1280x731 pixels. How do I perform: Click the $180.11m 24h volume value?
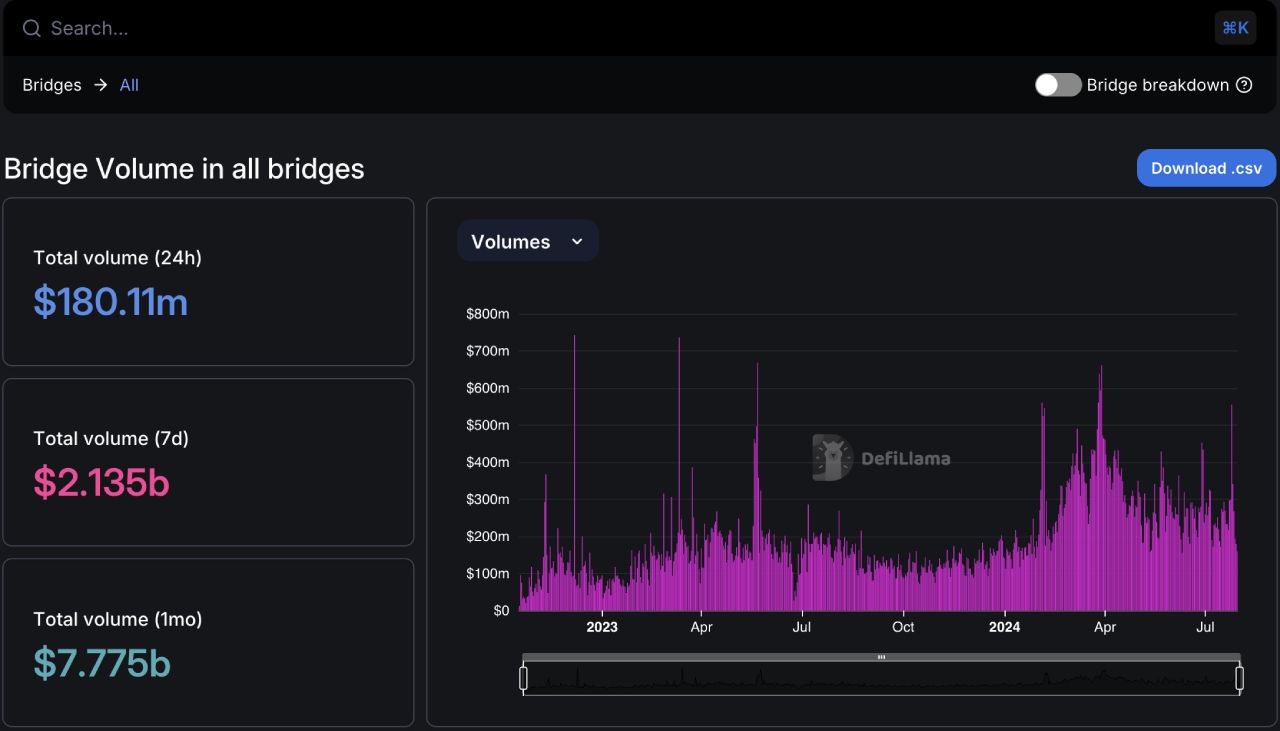[x=111, y=301]
